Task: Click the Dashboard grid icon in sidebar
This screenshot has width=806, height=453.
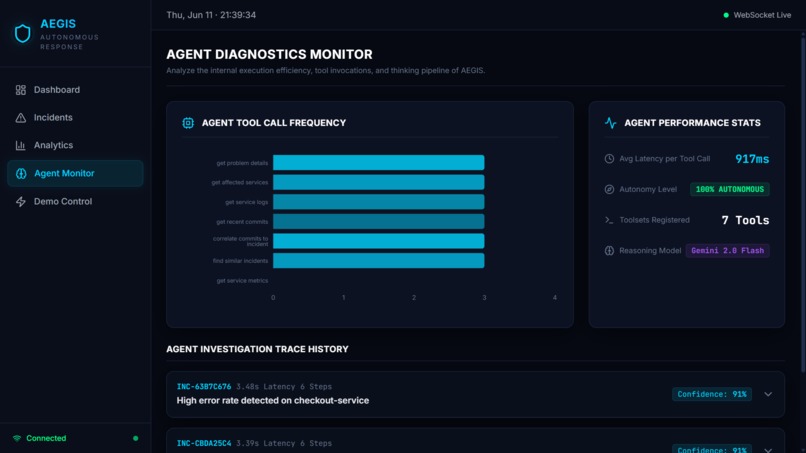Action: [x=21, y=90]
